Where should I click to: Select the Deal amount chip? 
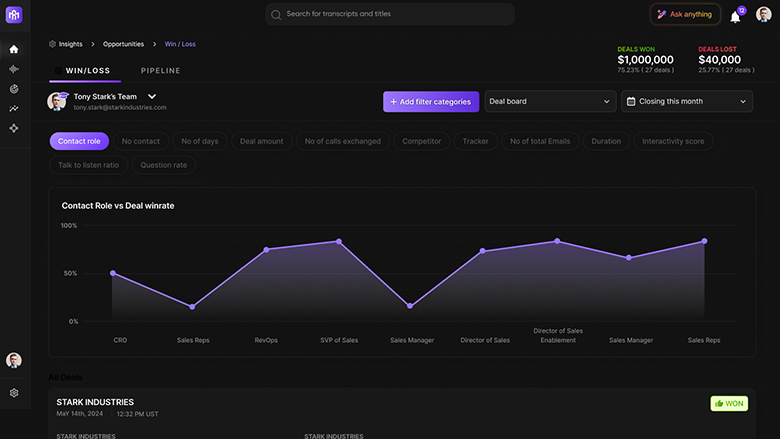(x=262, y=141)
